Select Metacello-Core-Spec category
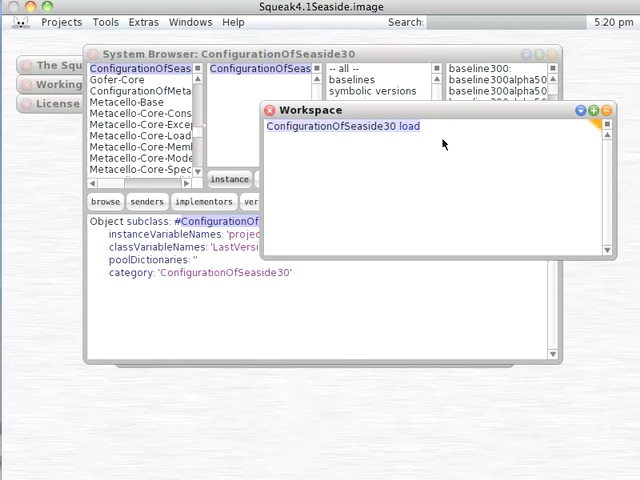 [x=140, y=169]
